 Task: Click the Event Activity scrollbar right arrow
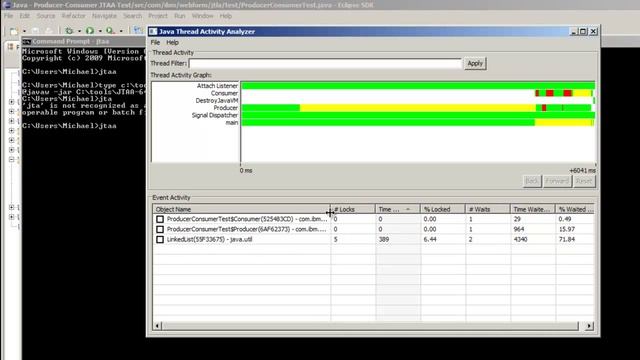tap(589, 326)
